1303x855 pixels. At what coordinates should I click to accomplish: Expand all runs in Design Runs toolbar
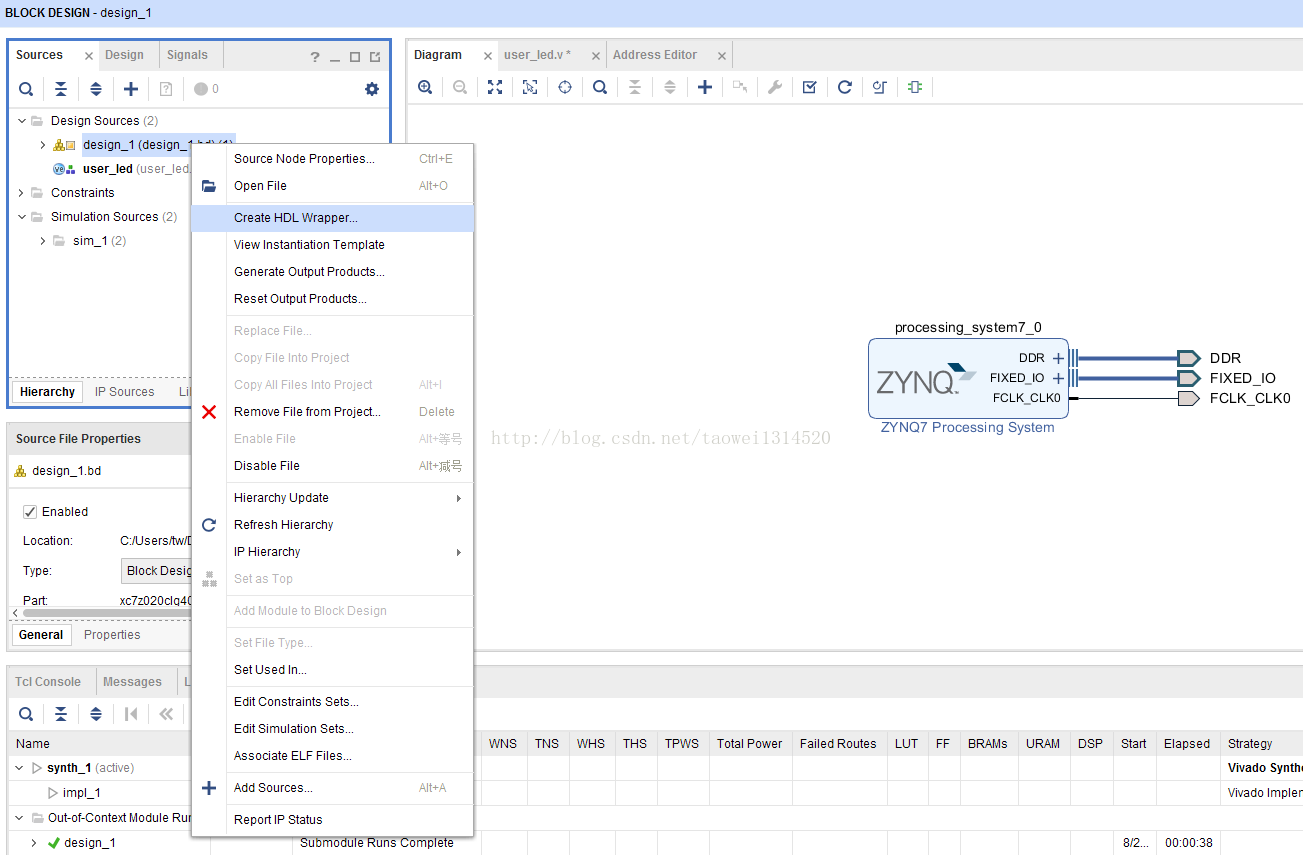pos(96,714)
